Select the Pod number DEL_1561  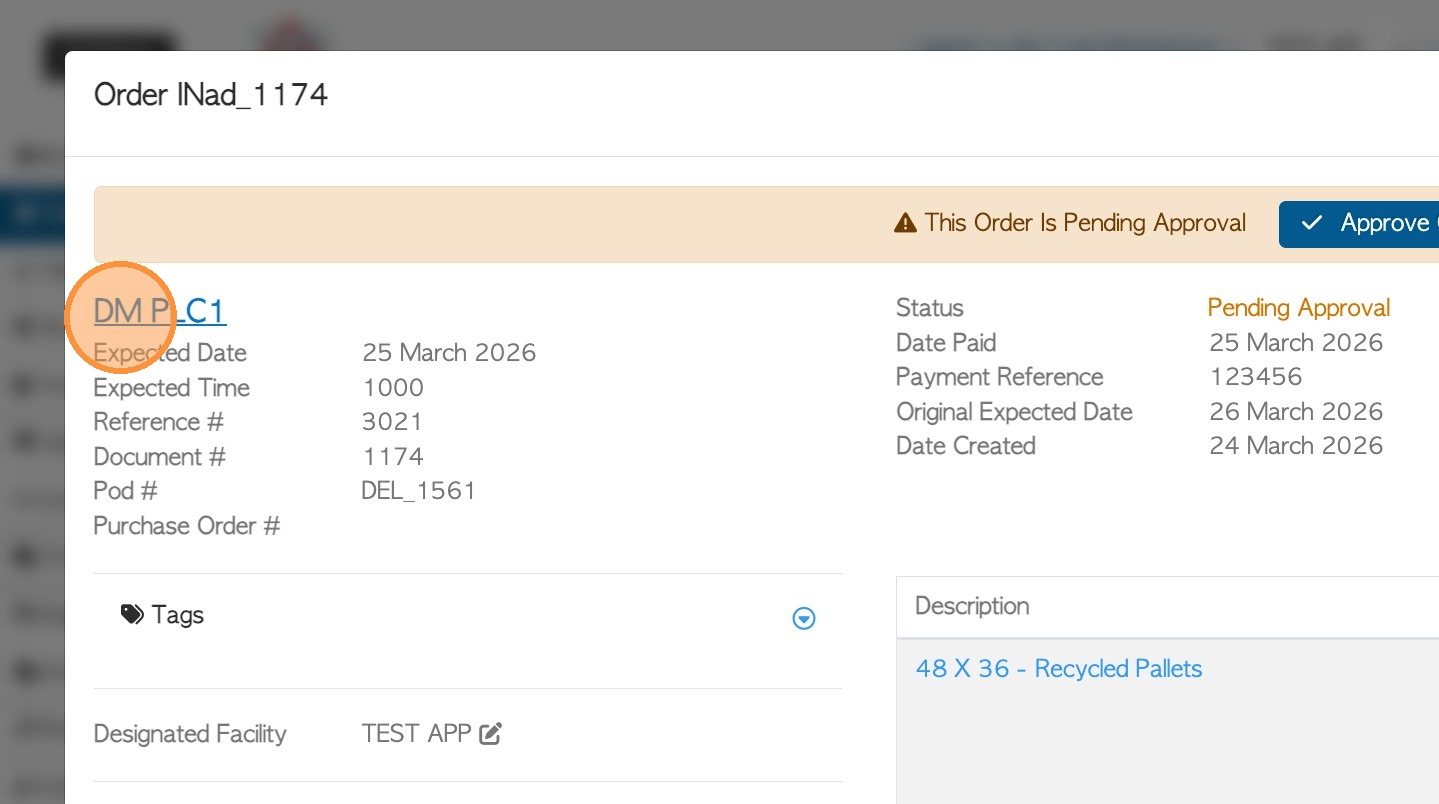tap(418, 491)
